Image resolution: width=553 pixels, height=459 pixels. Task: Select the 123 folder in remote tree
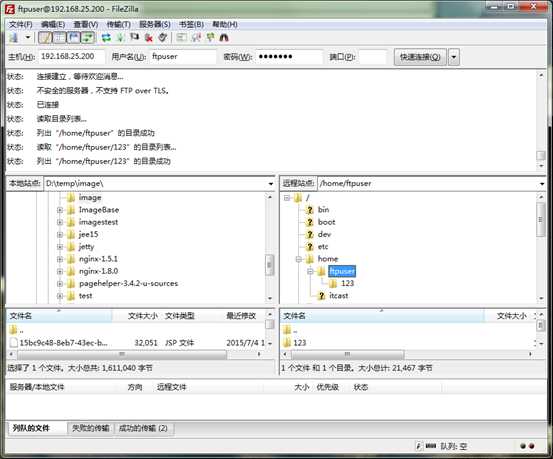(x=347, y=283)
